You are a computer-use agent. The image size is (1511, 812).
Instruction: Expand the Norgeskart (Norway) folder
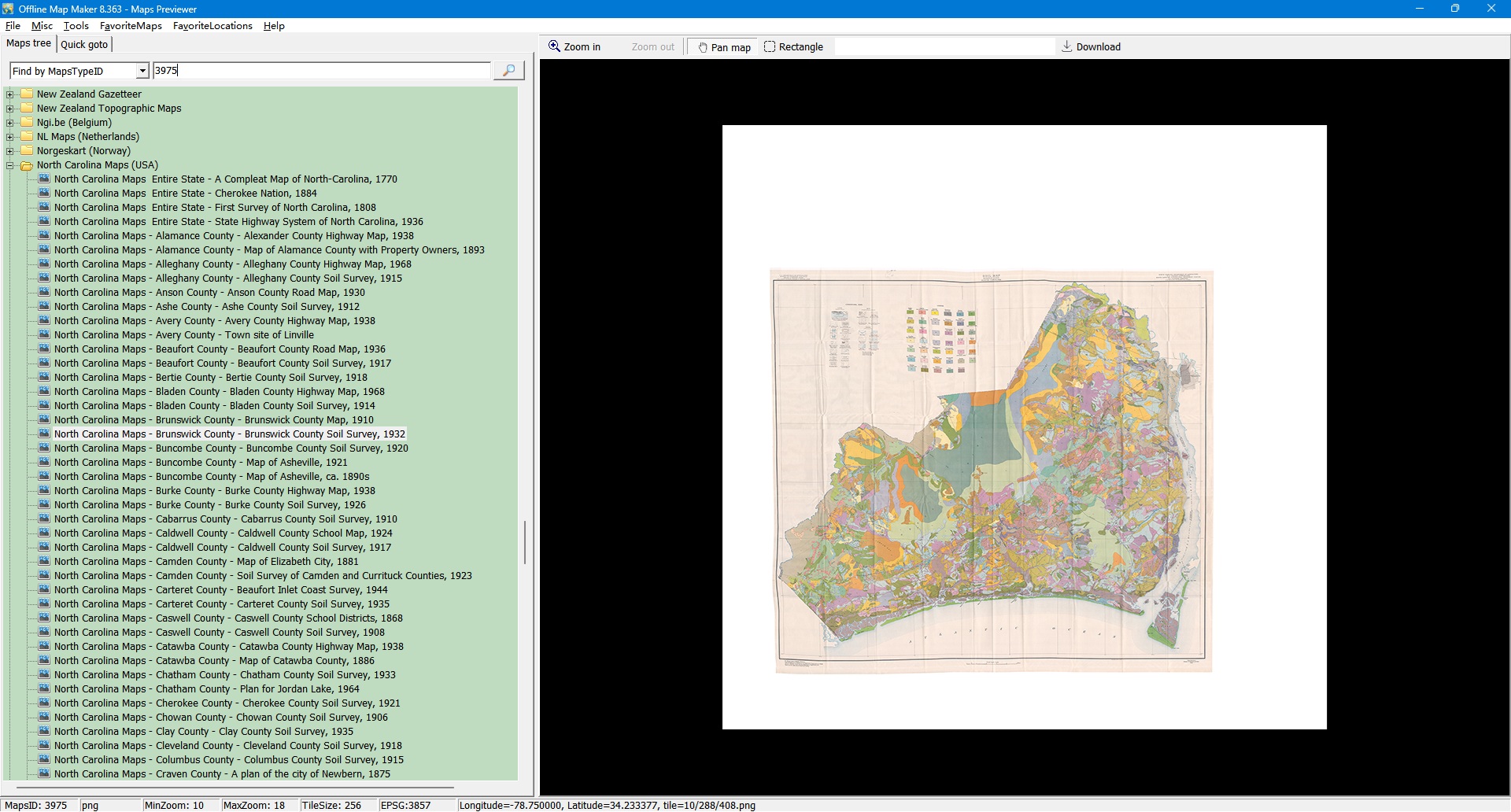[x=10, y=151]
